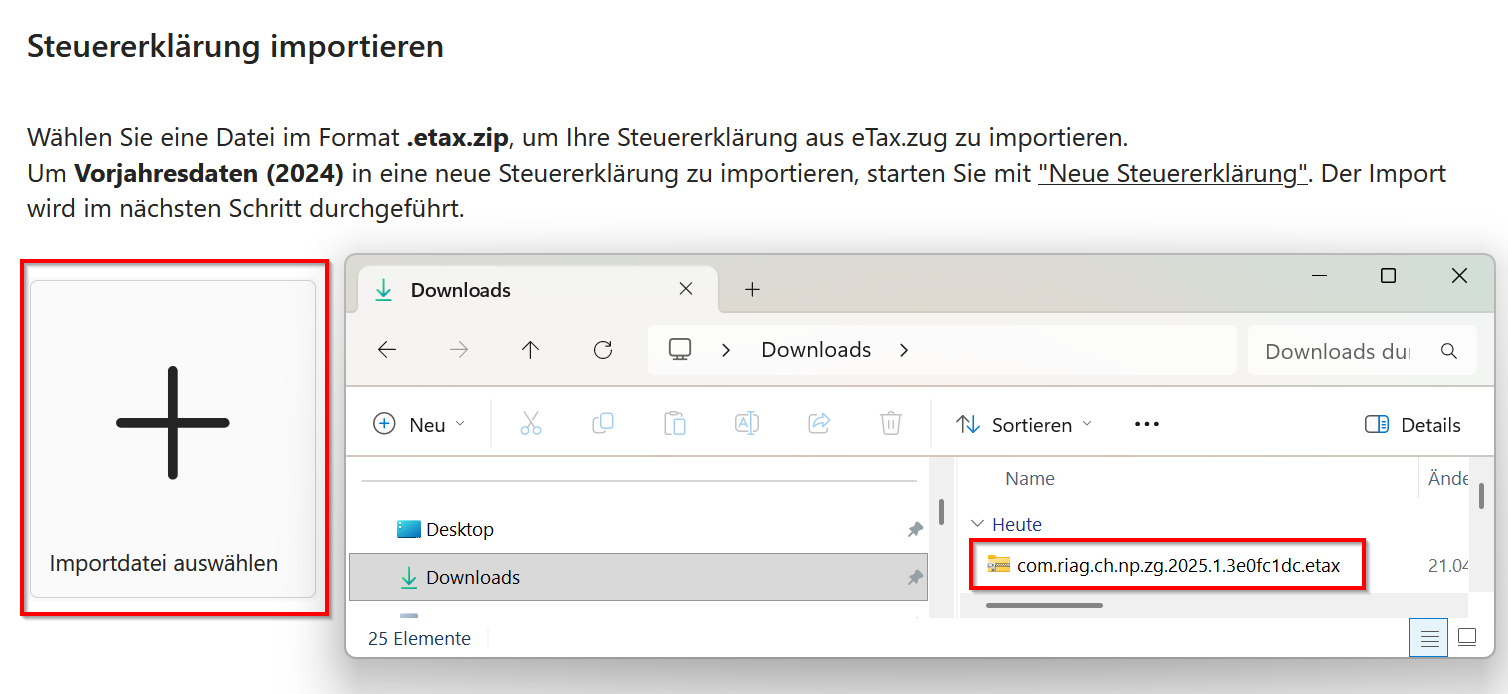Image resolution: width=1508 pixels, height=694 pixels.
Task: Expand chevron after the PC icon
Action: click(727, 350)
